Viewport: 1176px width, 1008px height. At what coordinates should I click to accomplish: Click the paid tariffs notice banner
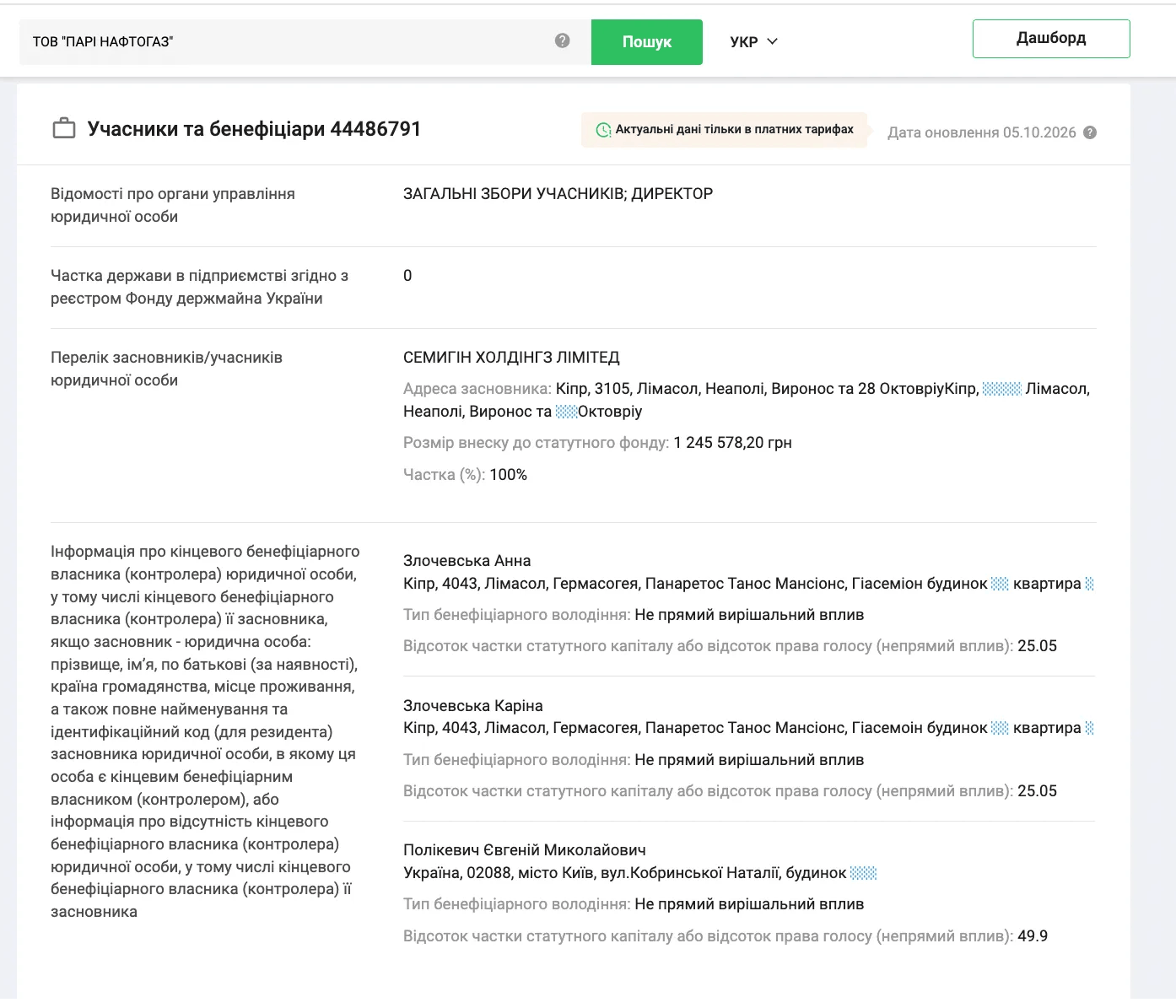(724, 130)
